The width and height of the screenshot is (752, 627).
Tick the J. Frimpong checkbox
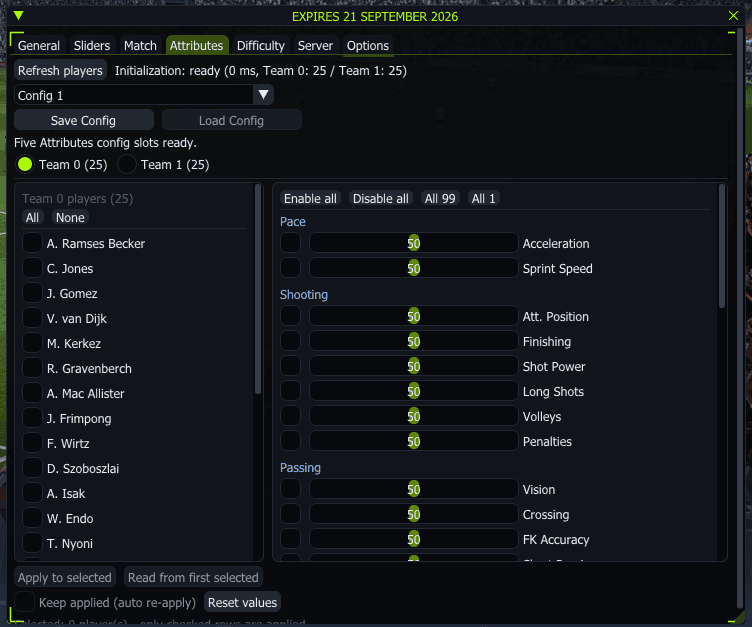(x=32, y=418)
